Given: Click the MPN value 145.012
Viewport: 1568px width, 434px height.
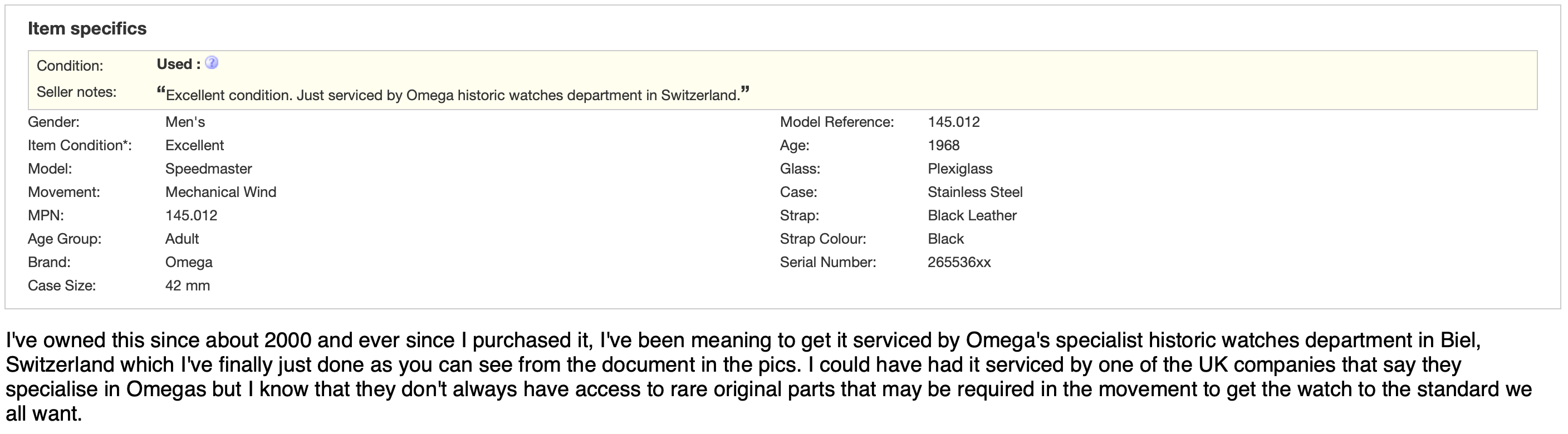Looking at the screenshot, I should [x=191, y=216].
